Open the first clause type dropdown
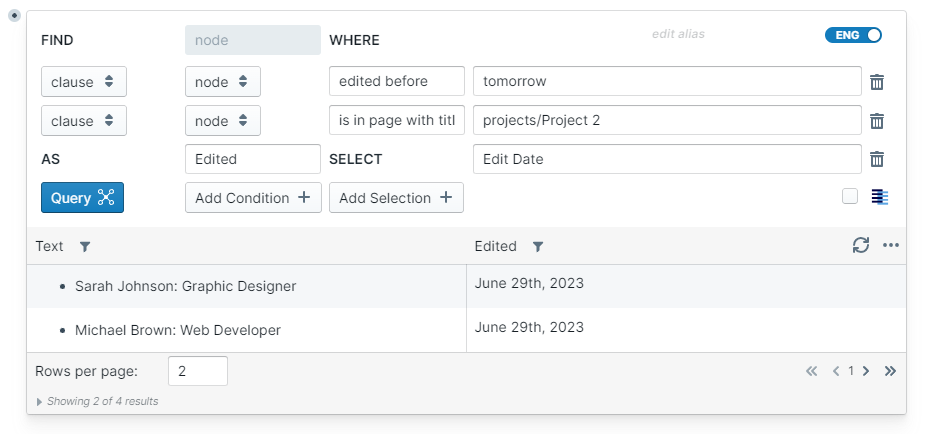 click(84, 82)
